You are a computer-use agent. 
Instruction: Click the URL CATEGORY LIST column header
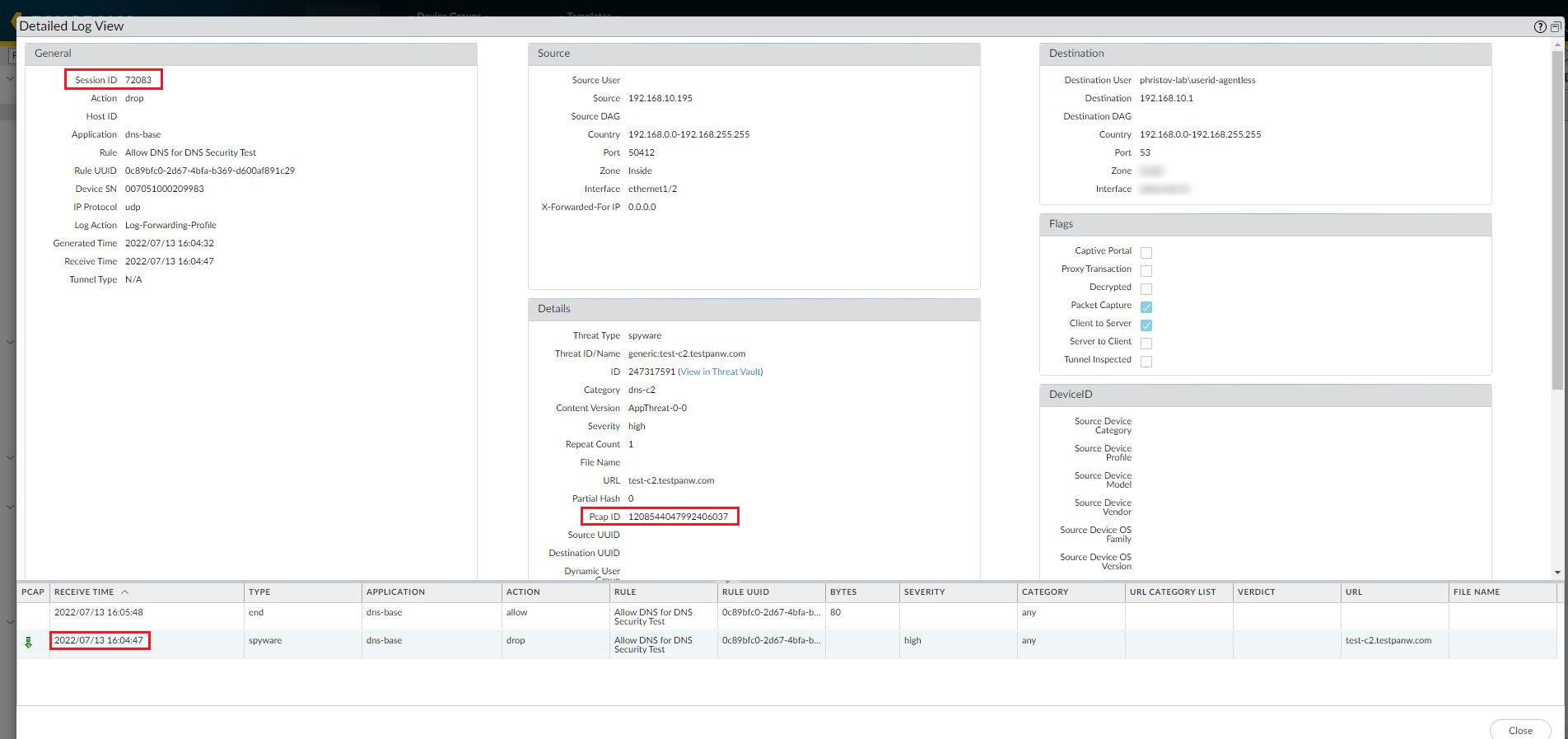tap(1178, 592)
